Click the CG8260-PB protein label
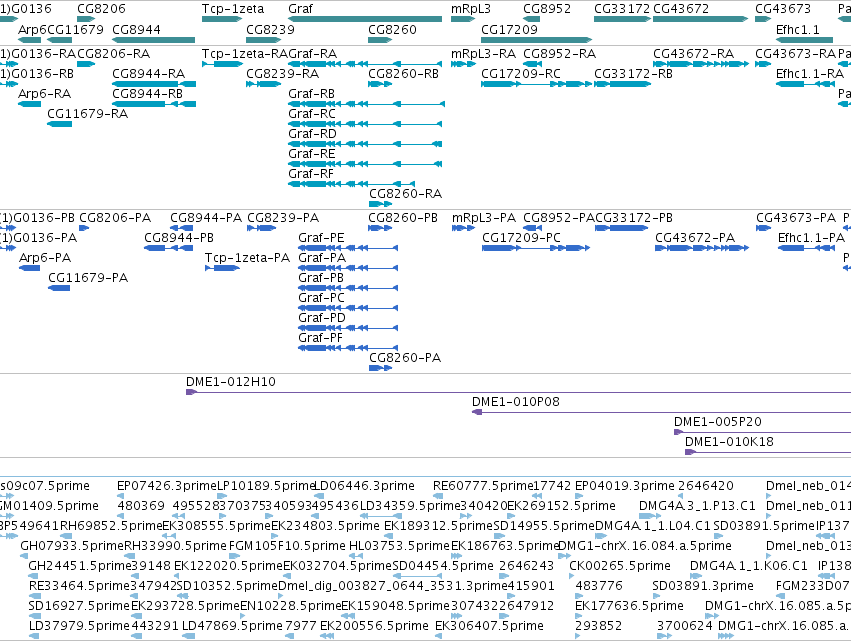This screenshot has height=641, width=851. (403, 218)
